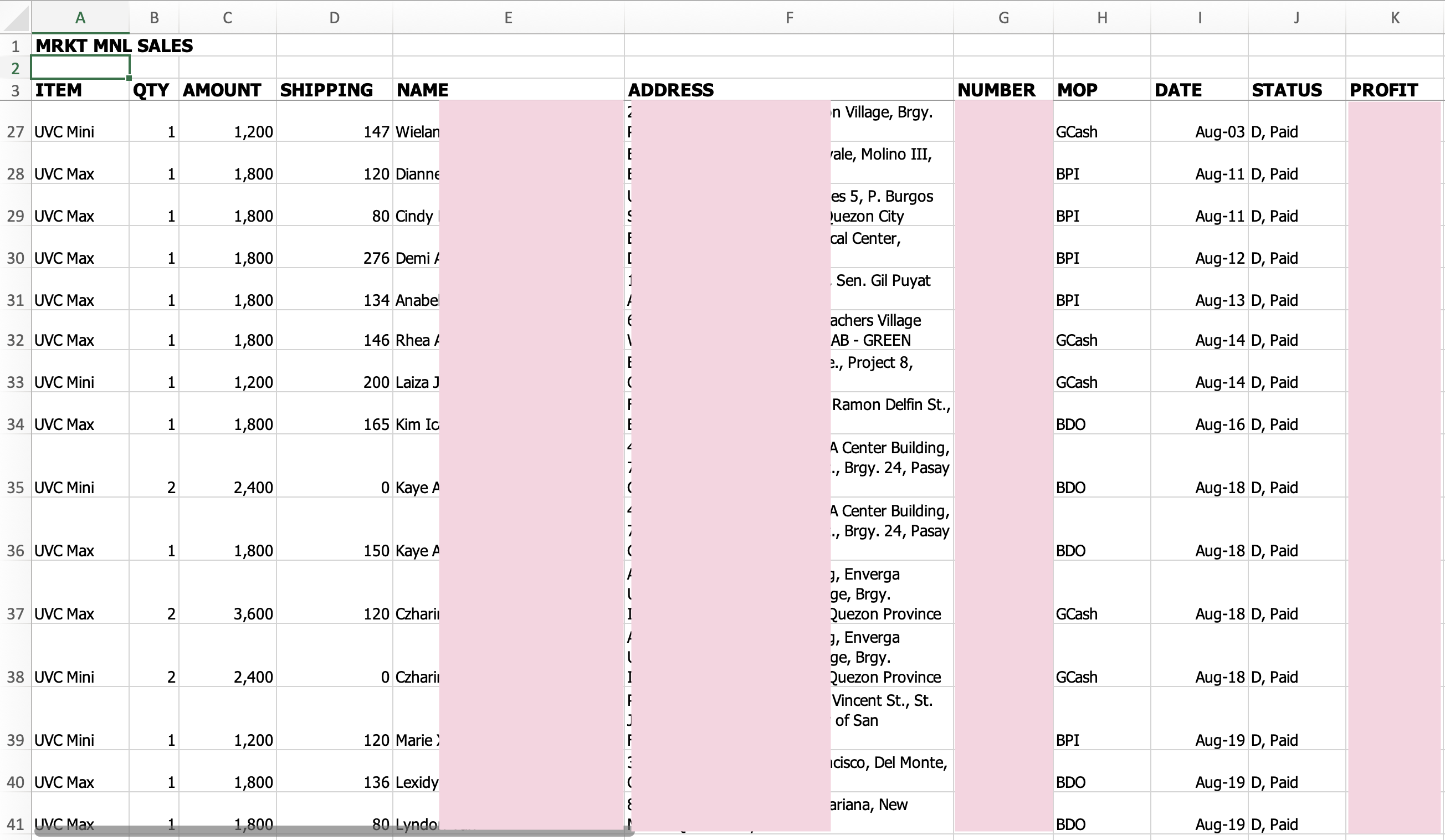
Task: Click the MOP header cell
Action: point(1077,90)
